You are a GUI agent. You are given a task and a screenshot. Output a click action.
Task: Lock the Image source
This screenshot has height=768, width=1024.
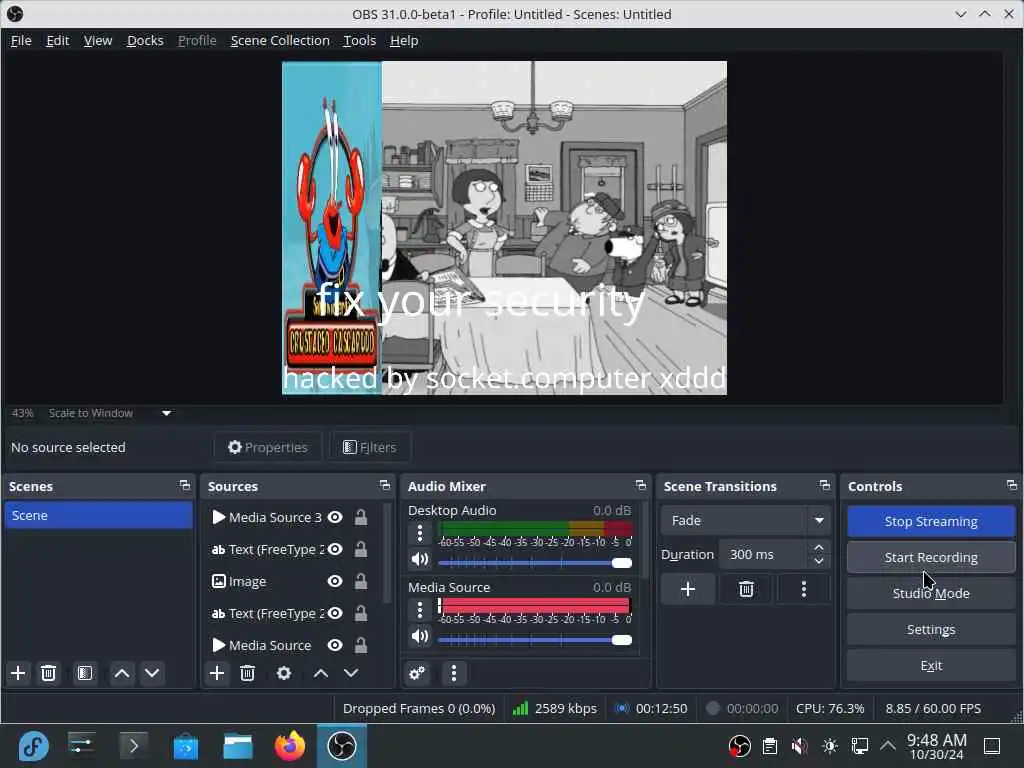(x=360, y=581)
